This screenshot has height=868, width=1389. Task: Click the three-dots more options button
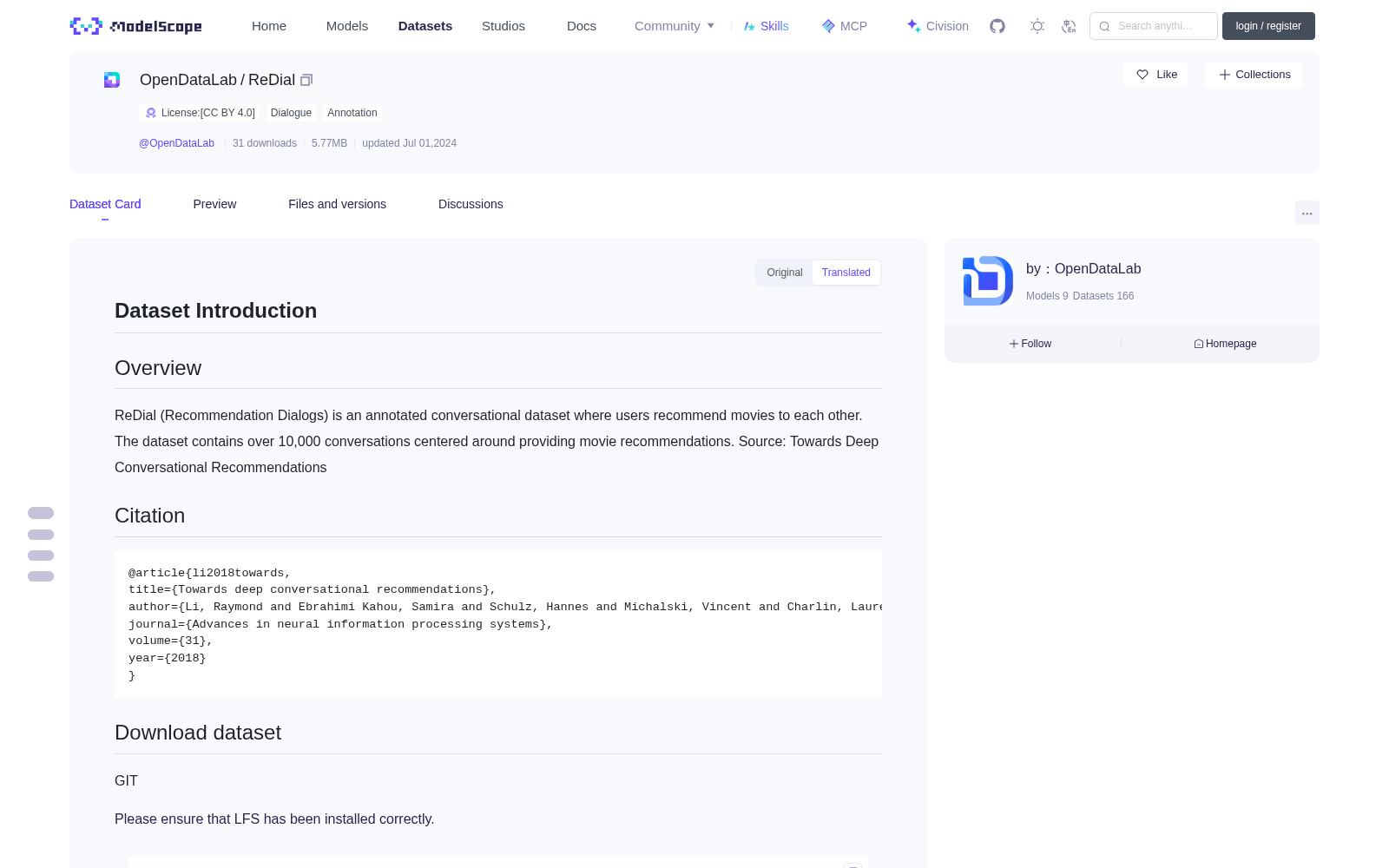click(1307, 213)
